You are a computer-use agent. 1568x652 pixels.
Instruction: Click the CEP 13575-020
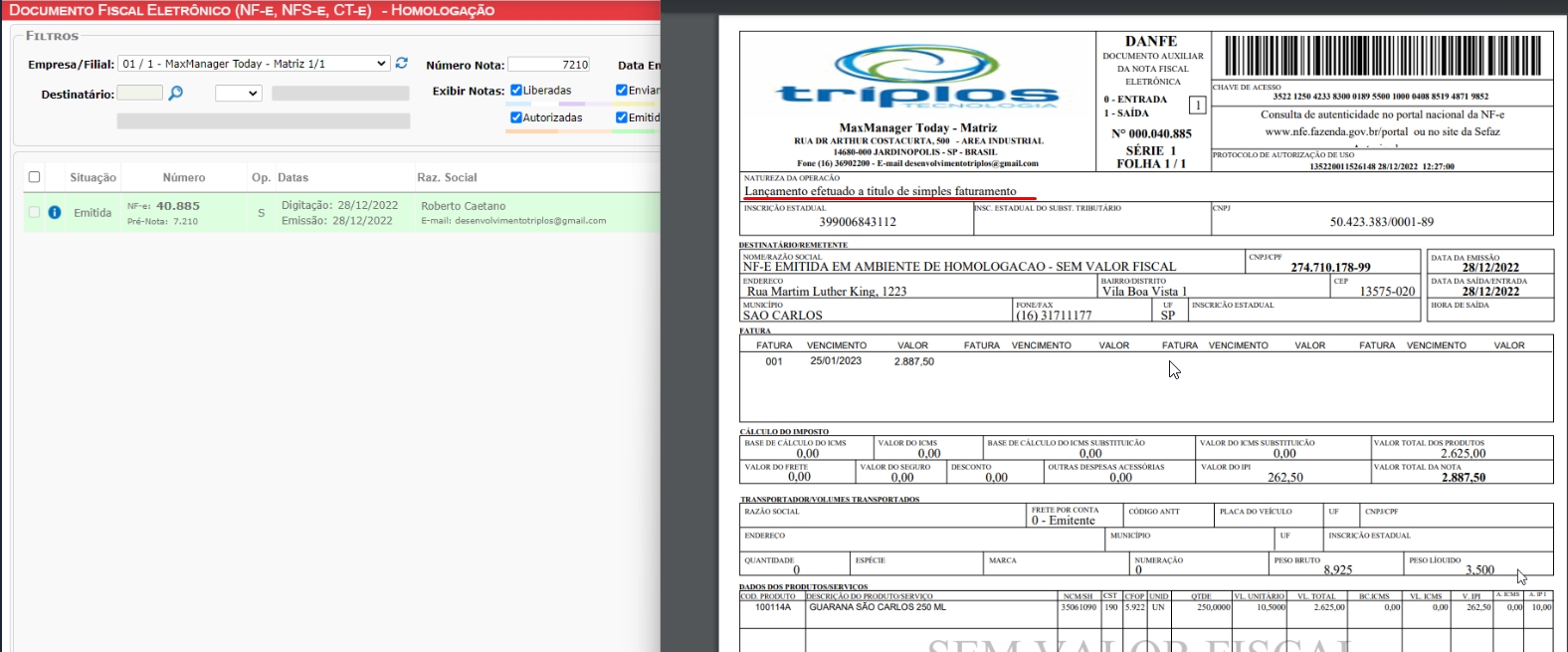1387,292
